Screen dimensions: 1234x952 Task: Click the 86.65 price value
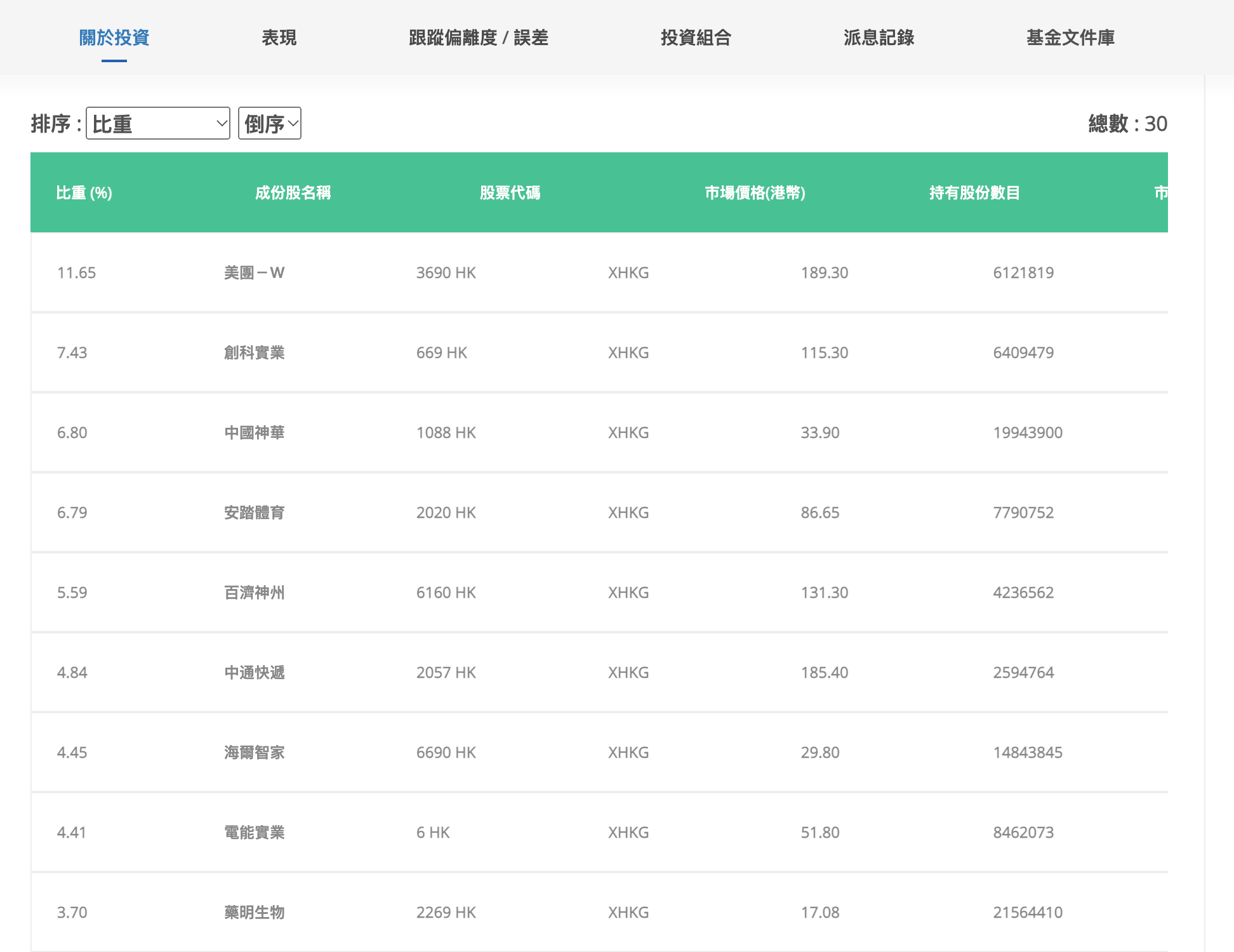[x=820, y=513]
